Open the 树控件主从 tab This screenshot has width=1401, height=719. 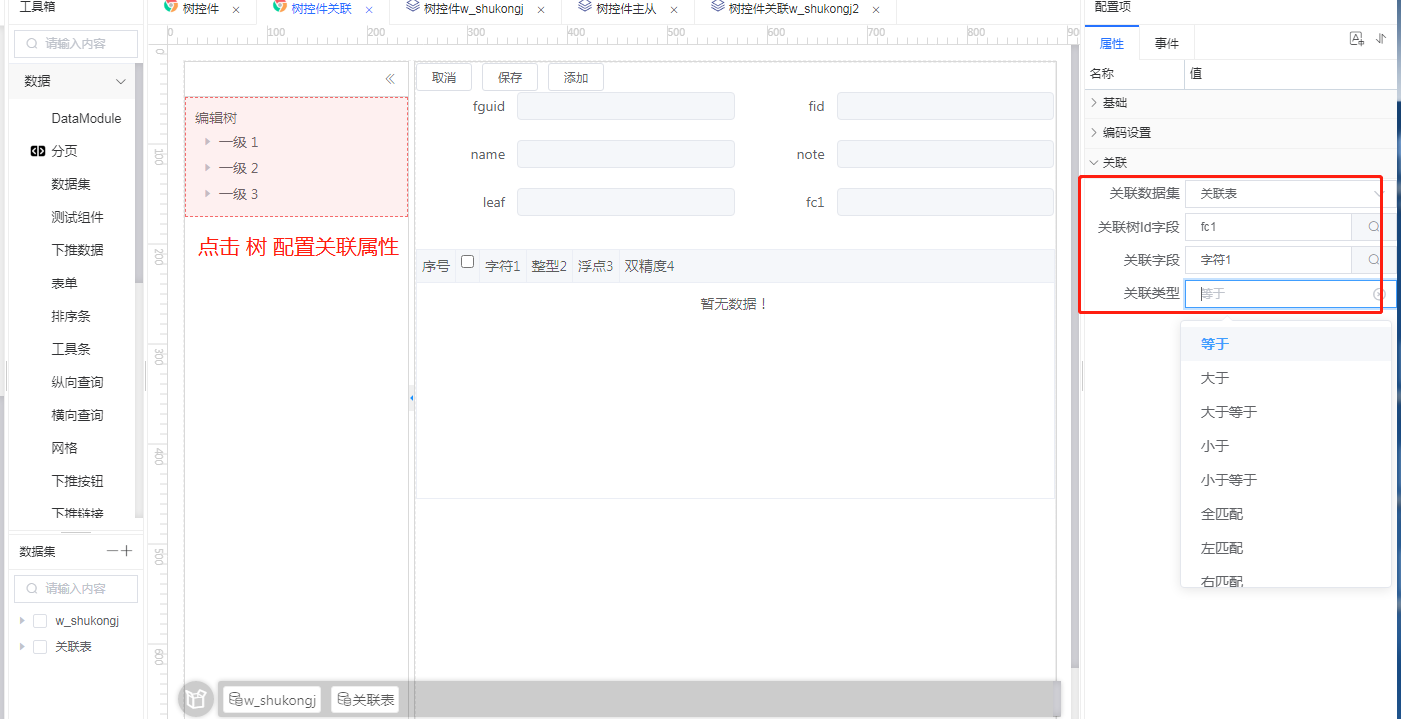625,9
